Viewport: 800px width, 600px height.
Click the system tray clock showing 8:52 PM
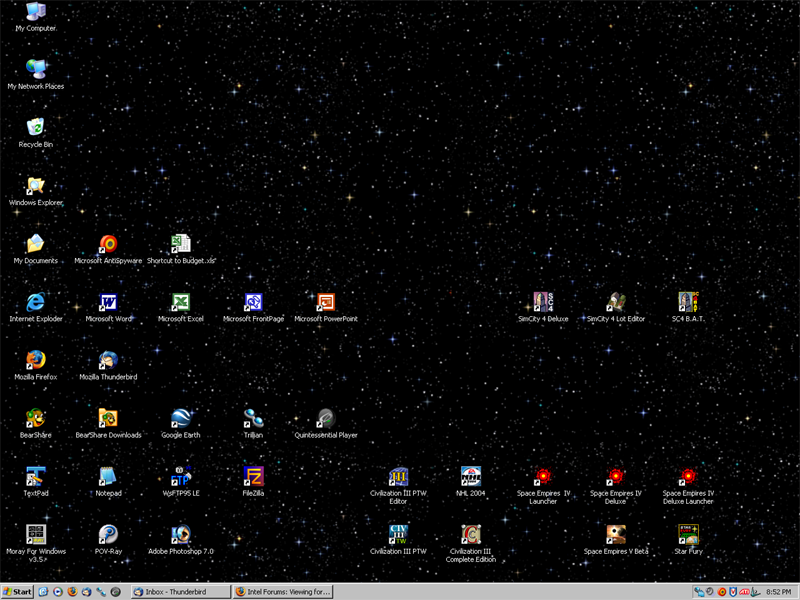[x=778, y=592]
